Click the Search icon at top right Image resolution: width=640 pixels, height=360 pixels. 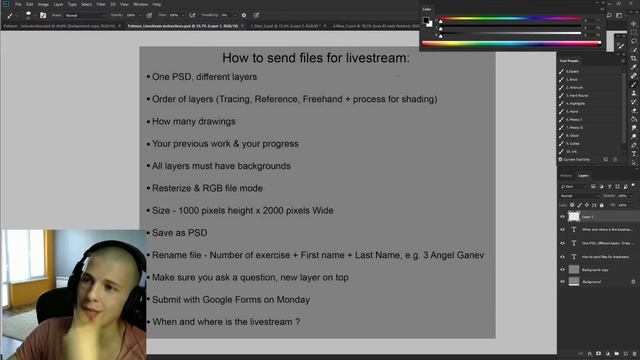pos(609,15)
